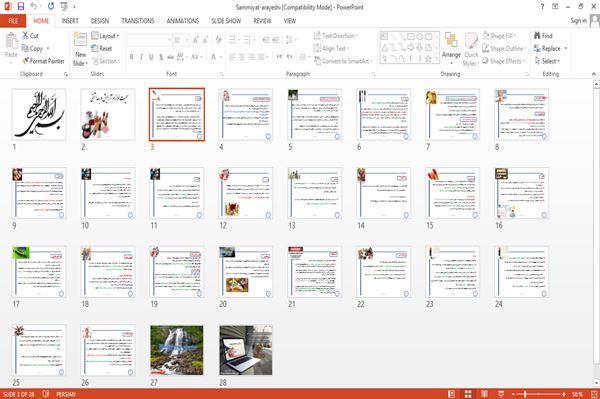The width and height of the screenshot is (600, 399).
Task: Switch to Slide Sorter view in status bar
Action: tap(468, 394)
